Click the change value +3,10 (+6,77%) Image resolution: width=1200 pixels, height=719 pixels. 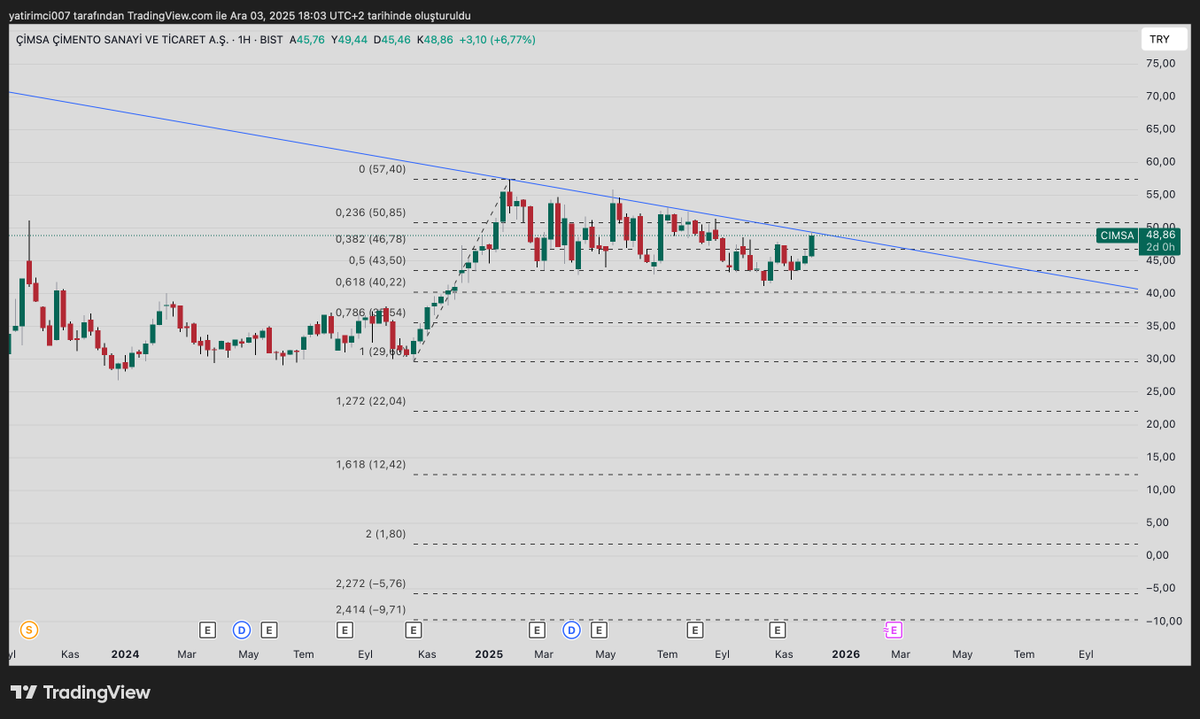click(497, 40)
